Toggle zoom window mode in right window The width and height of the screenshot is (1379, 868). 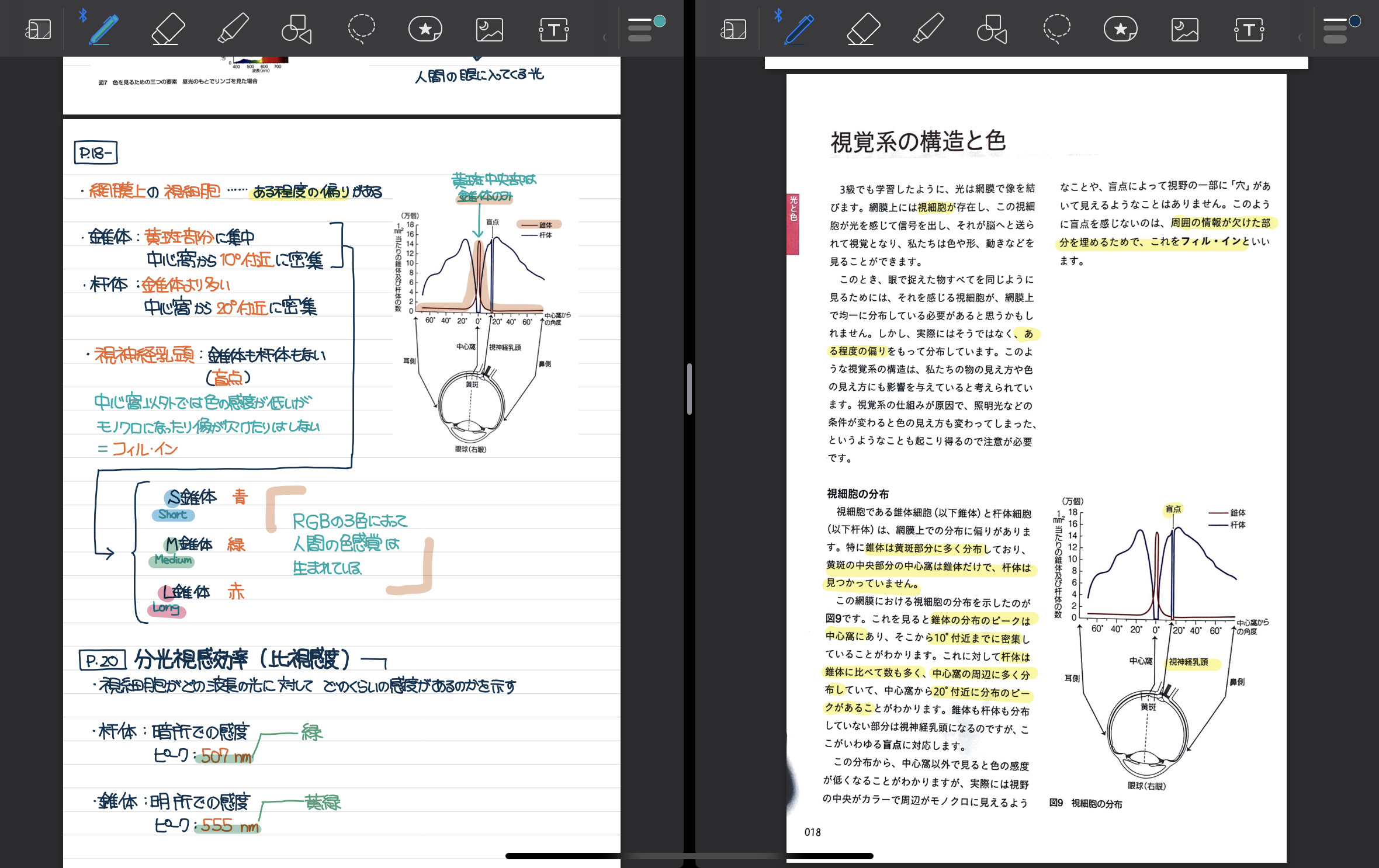tap(734, 29)
